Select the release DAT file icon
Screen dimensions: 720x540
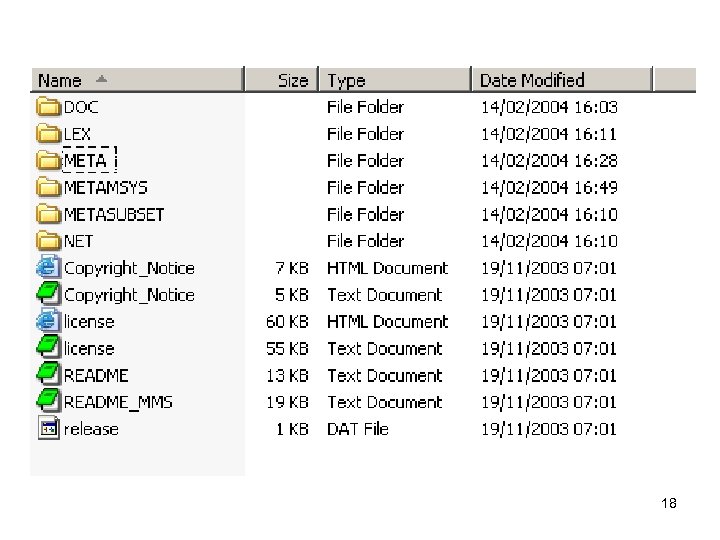pyautogui.click(x=48, y=429)
